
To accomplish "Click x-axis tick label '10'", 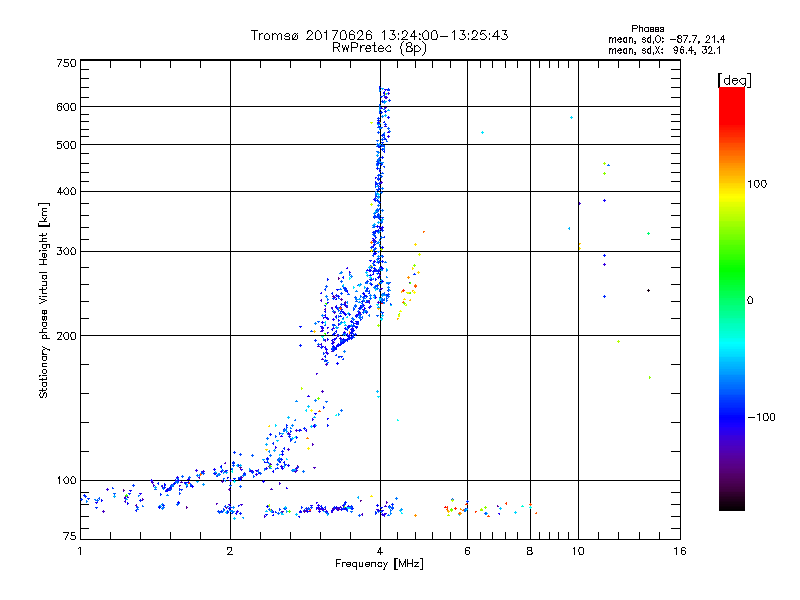I will [578, 551].
